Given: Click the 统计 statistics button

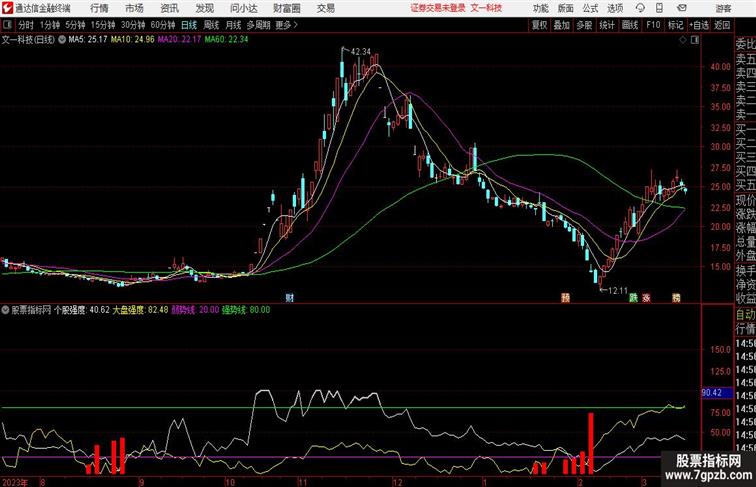Looking at the screenshot, I should click(x=607, y=25).
